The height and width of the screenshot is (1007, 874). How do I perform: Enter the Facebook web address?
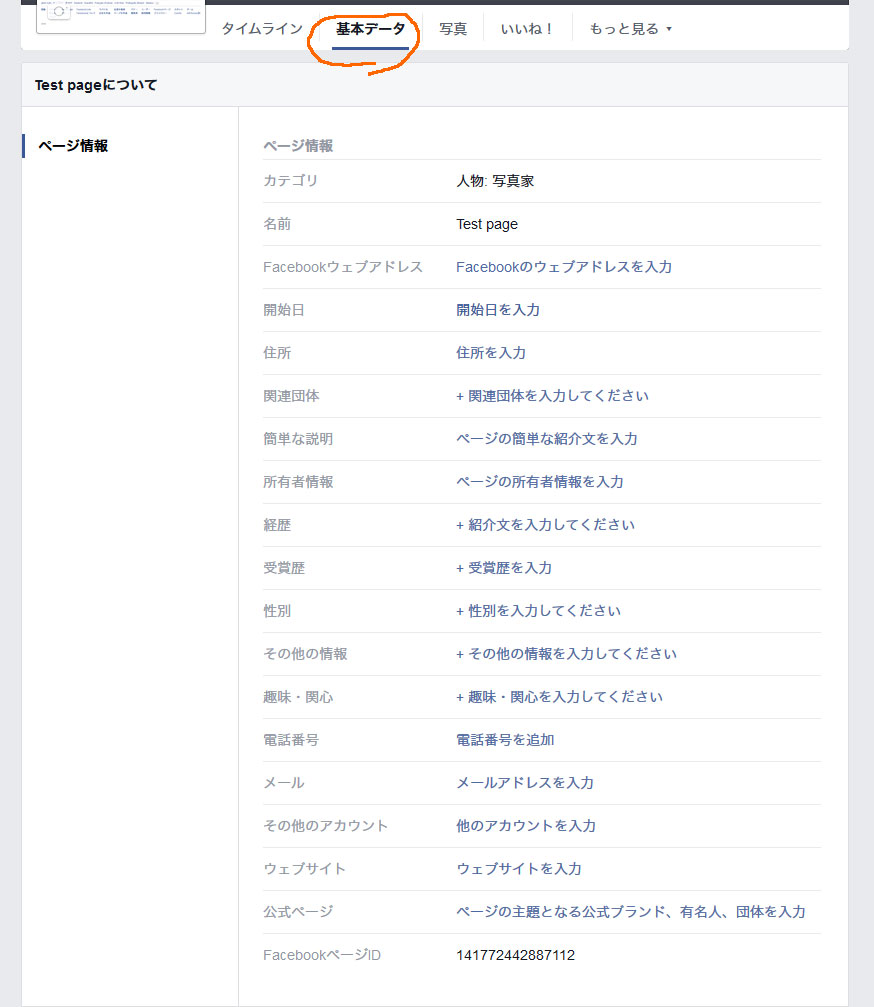[x=563, y=267]
